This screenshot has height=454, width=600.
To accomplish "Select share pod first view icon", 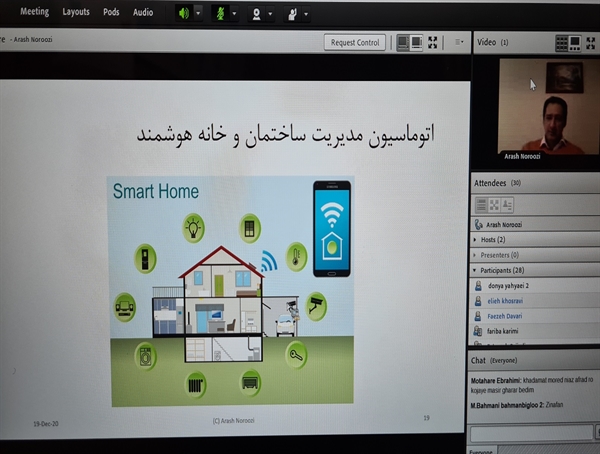I will pyautogui.click(x=403, y=42).
